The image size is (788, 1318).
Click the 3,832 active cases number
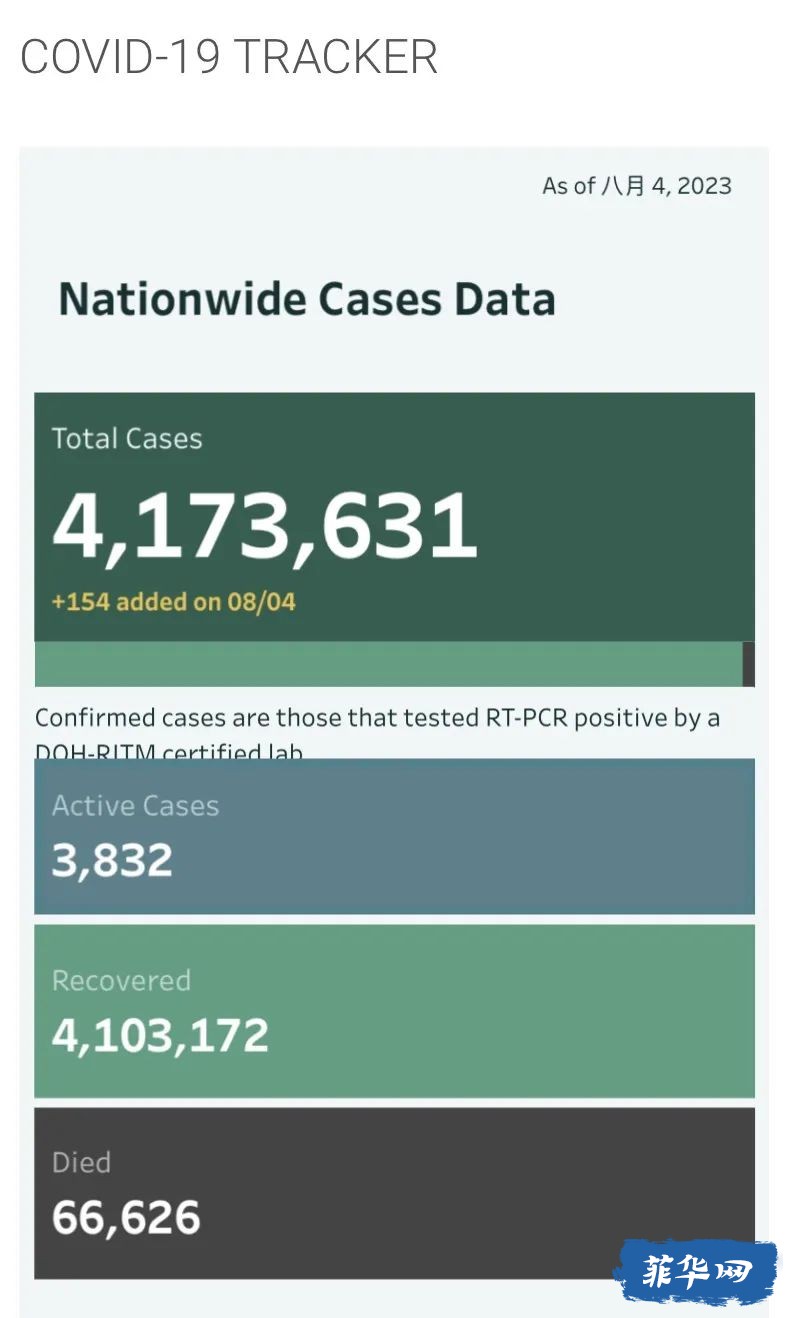112,860
